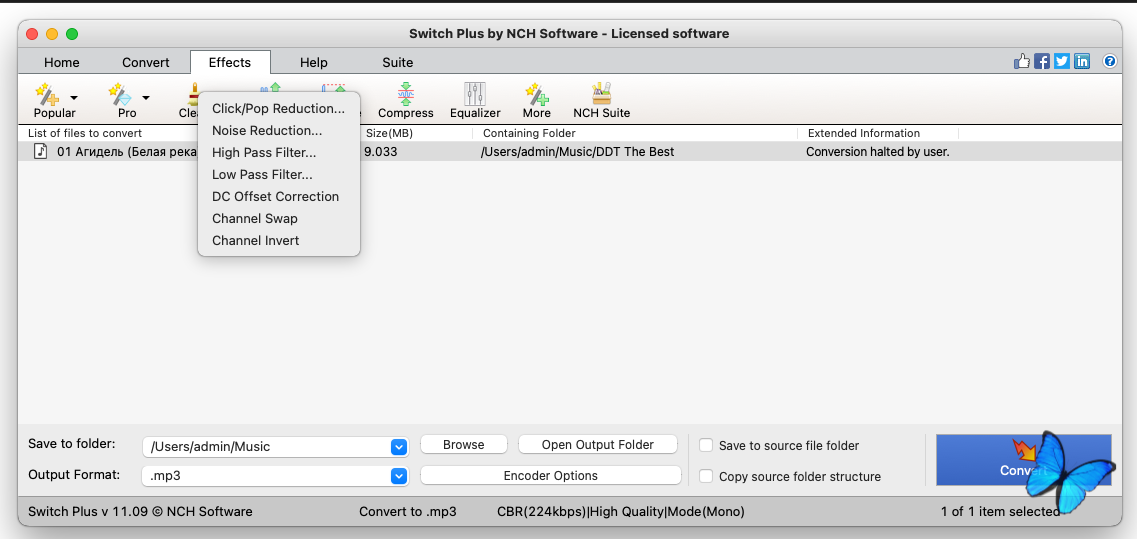Screen dimensions: 1137x539
Task: Enable Save to source file folder
Action: pos(707,446)
